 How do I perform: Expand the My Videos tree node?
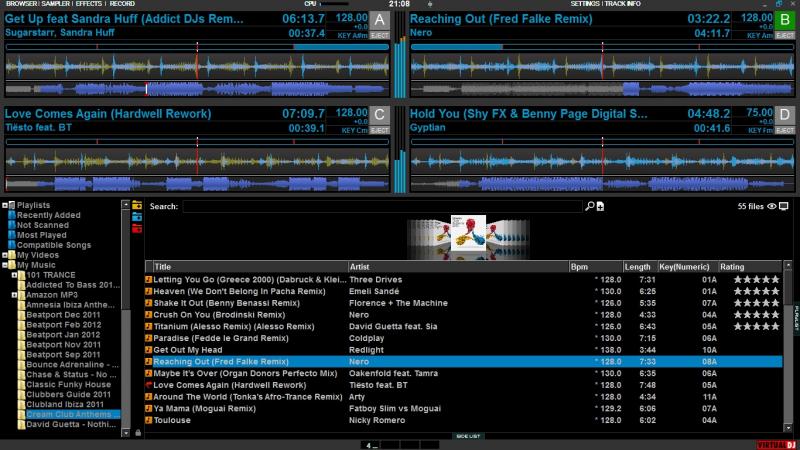coord(5,255)
